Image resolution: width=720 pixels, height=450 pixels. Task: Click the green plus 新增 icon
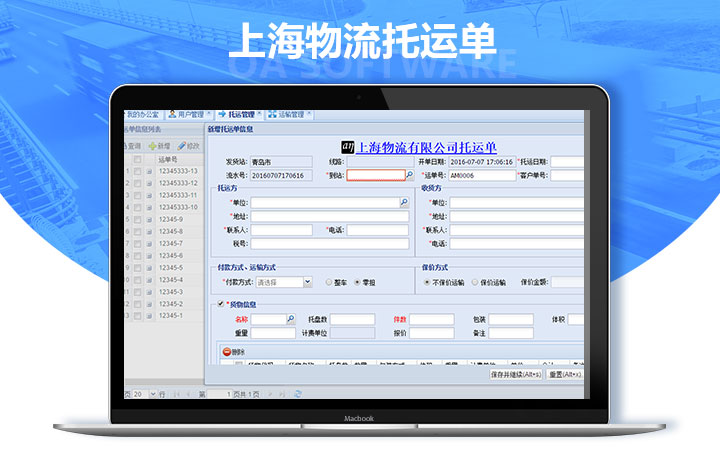point(151,146)
